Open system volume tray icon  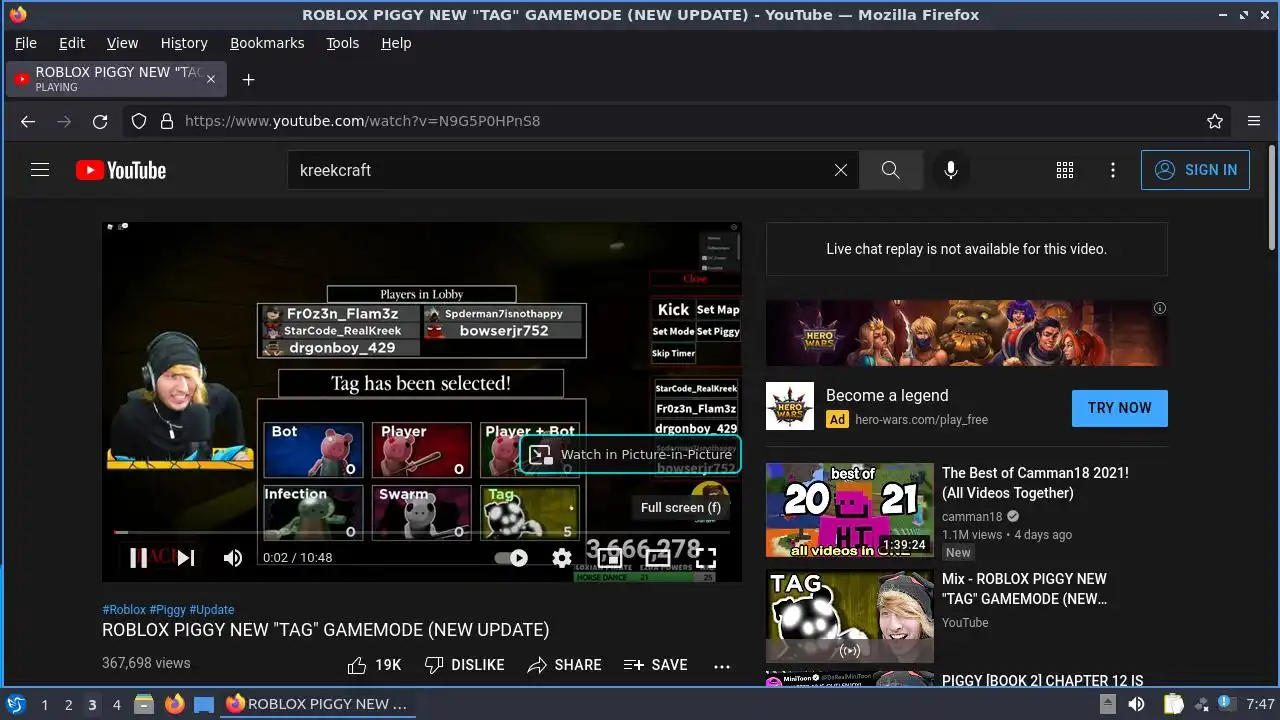coord(1137,705)
